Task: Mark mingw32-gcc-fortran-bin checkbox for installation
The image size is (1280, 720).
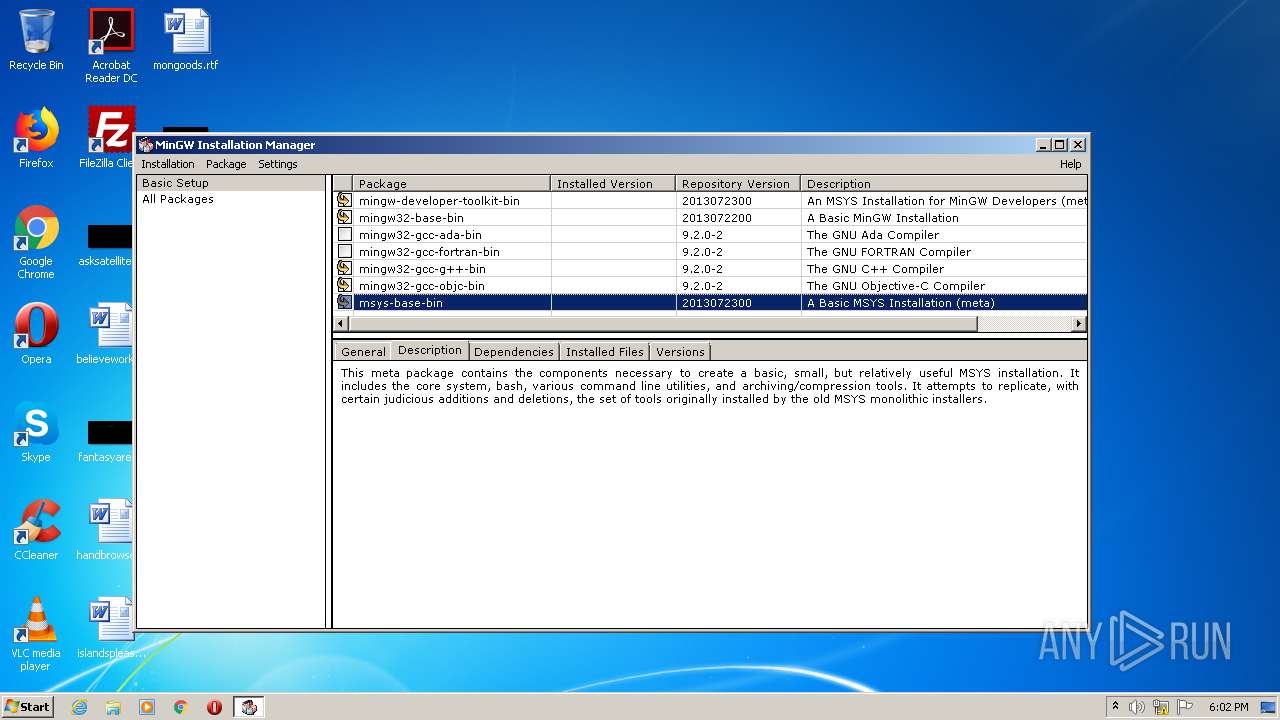Action: click(x=344, y=251)
